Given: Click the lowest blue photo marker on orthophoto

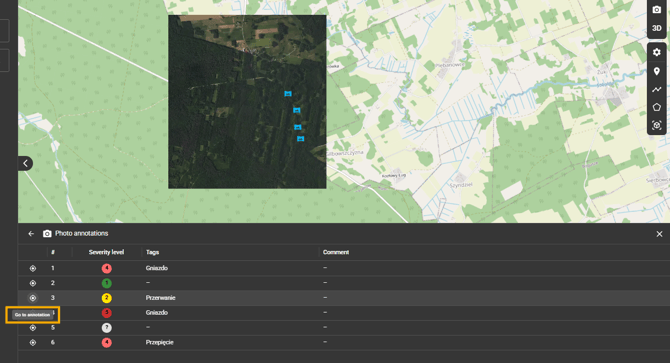Looking at the screenshot, I should [x=300, y=139].
